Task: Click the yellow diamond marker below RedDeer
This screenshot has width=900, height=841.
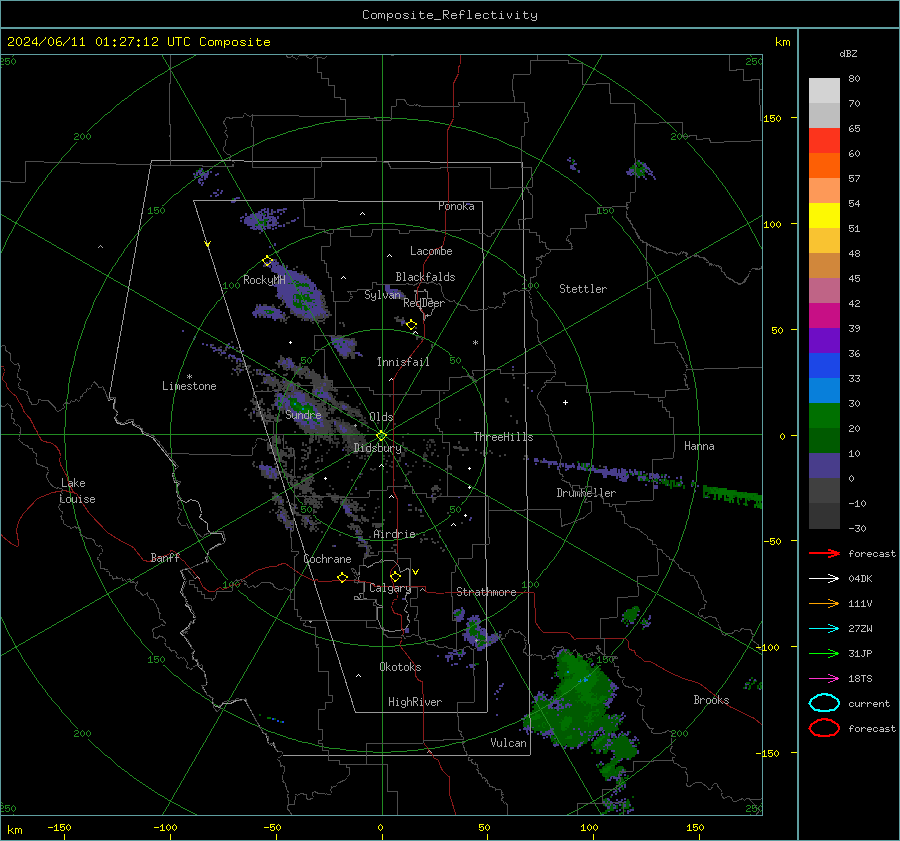Action: 412,325
